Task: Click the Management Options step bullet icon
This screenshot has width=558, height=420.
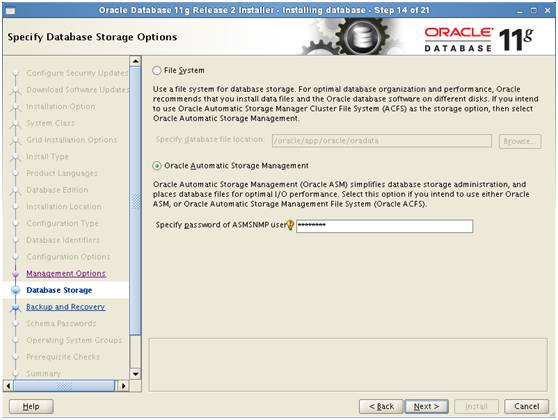Action: (16, 274)
